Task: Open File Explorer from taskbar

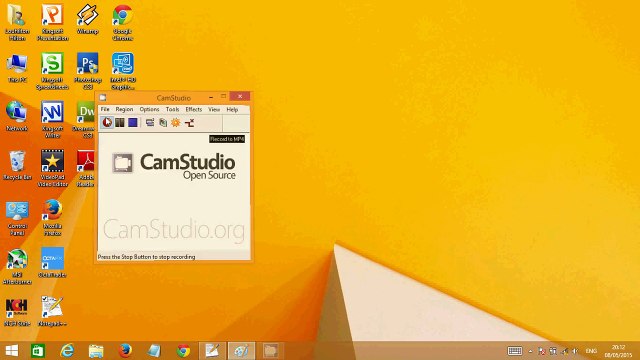Action: [x=96, y=351]
